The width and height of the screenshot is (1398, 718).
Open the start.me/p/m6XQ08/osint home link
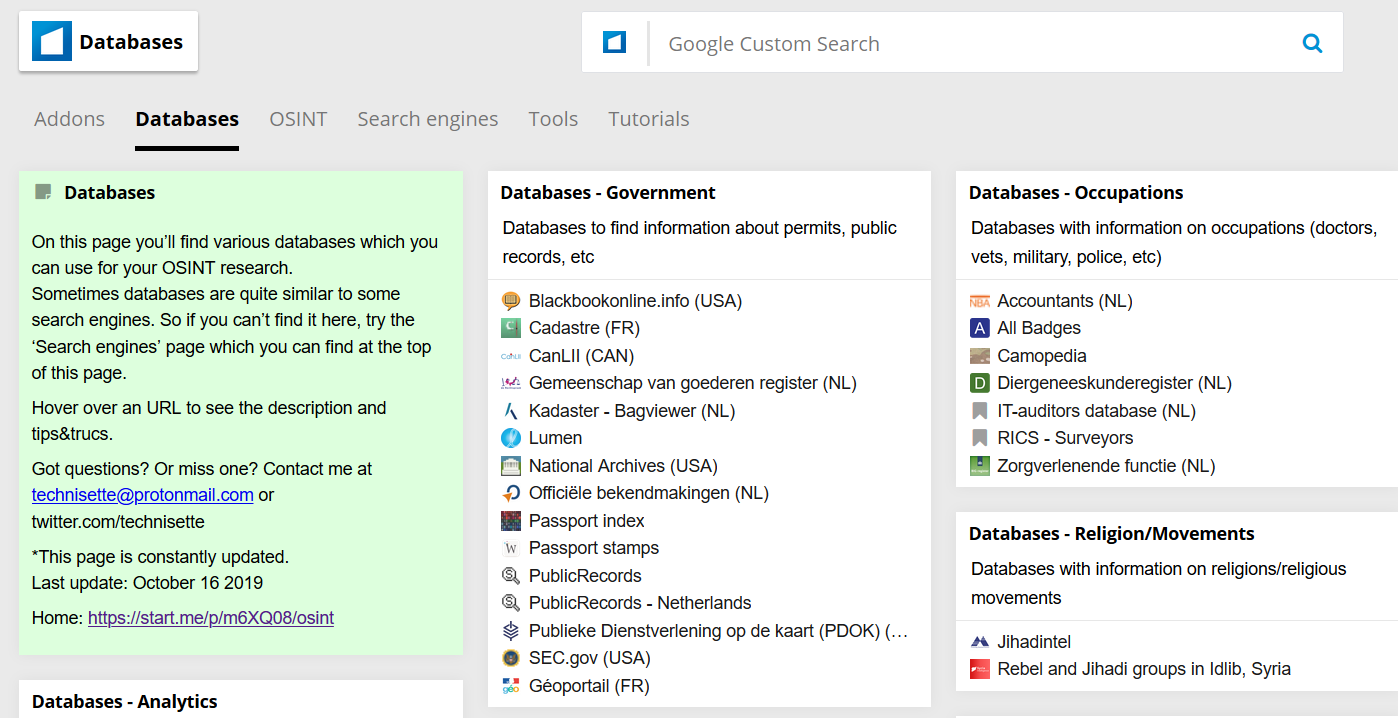click(x=211, y=618)
